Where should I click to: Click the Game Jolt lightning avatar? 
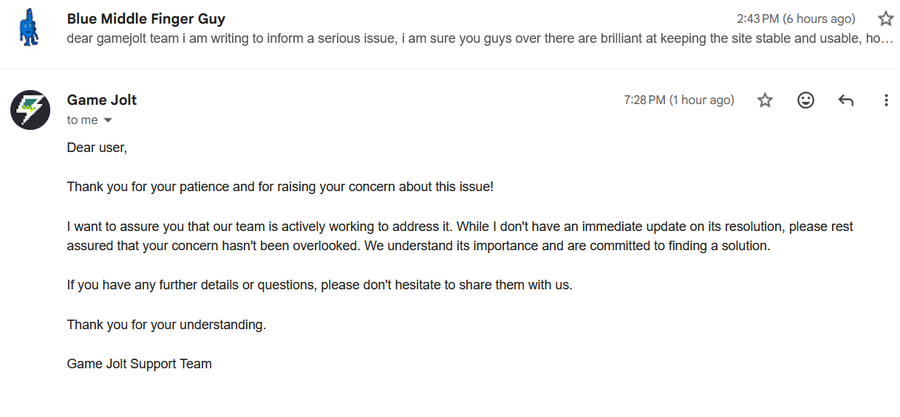(30, 109)
